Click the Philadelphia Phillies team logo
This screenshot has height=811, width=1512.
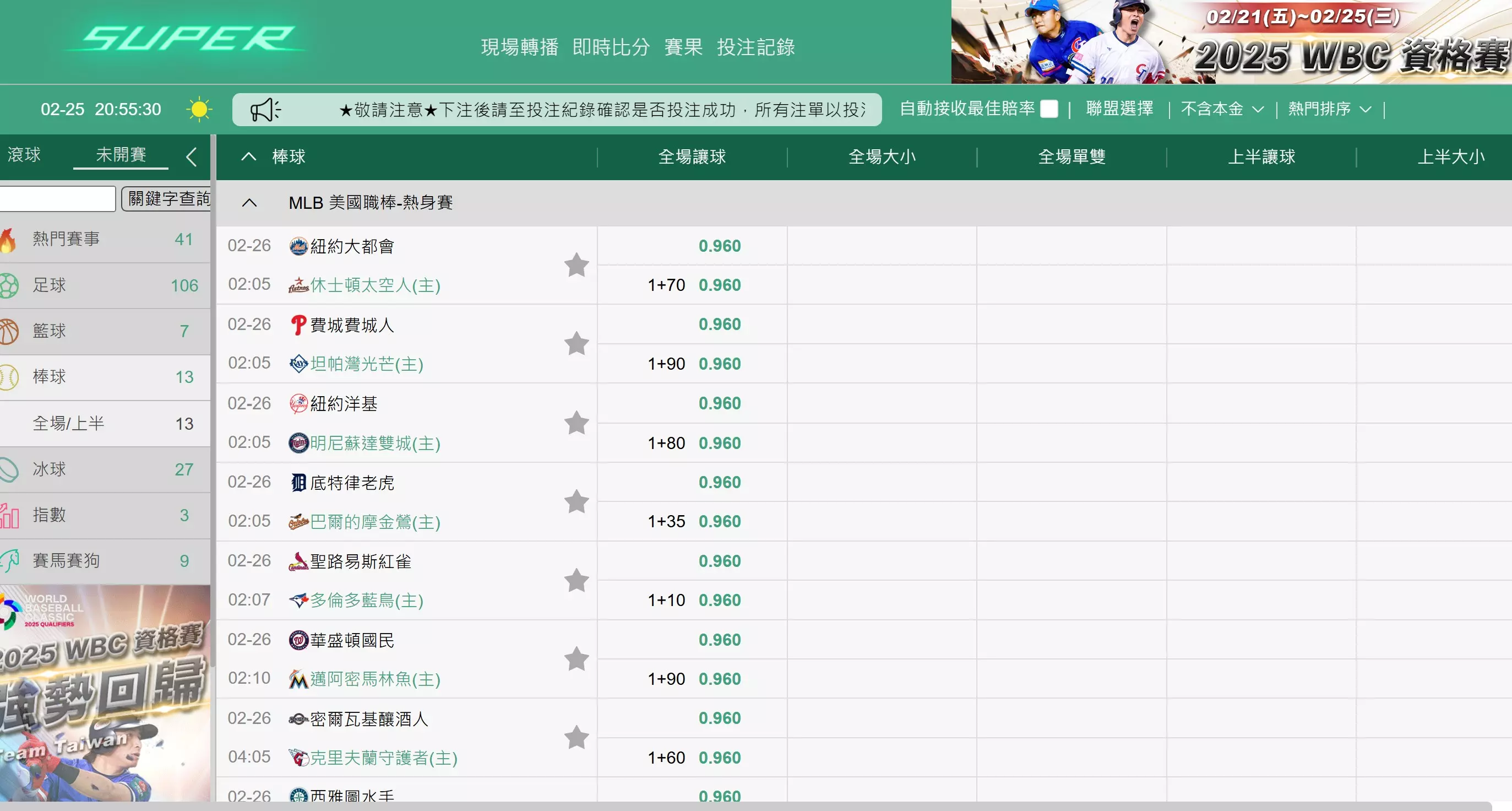coord(299,325)
